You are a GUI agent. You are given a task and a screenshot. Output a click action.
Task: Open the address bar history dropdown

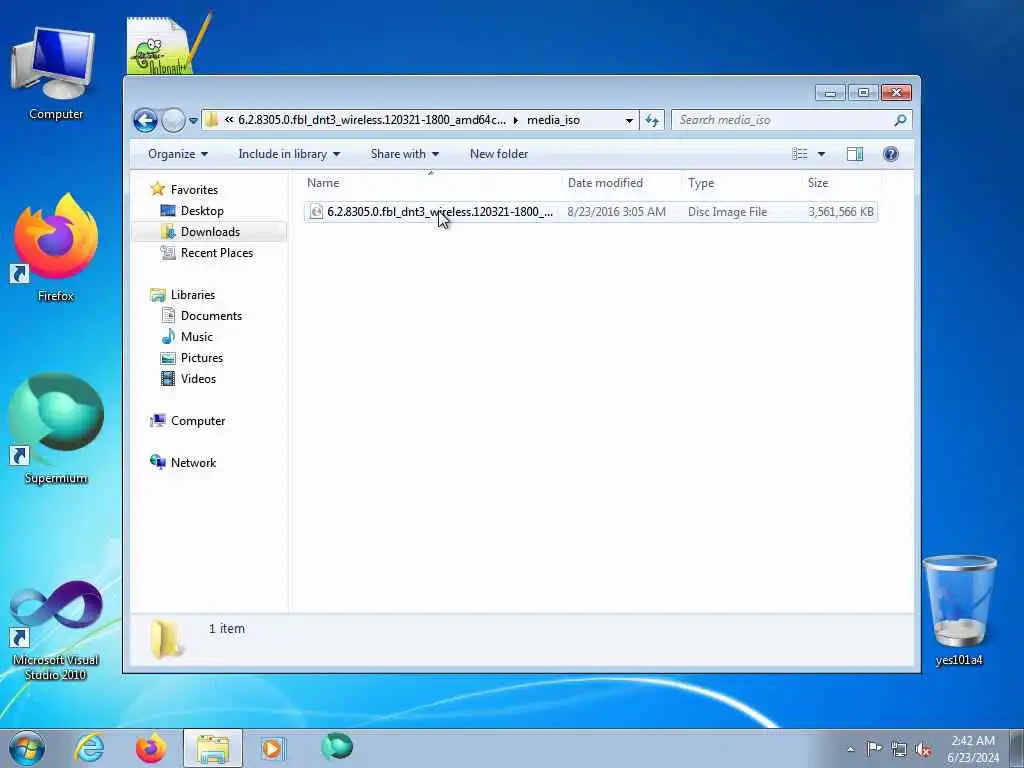click(629, 121)
